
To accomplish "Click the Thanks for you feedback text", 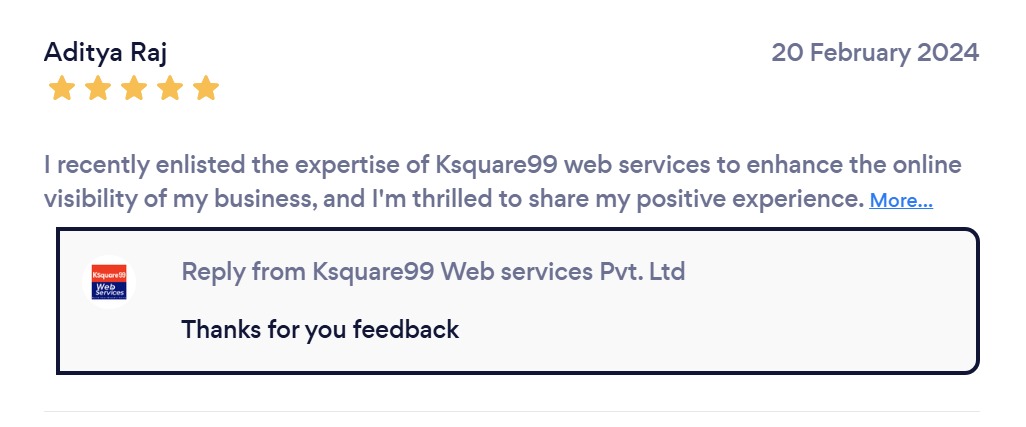I will click(x=320, y=329).
